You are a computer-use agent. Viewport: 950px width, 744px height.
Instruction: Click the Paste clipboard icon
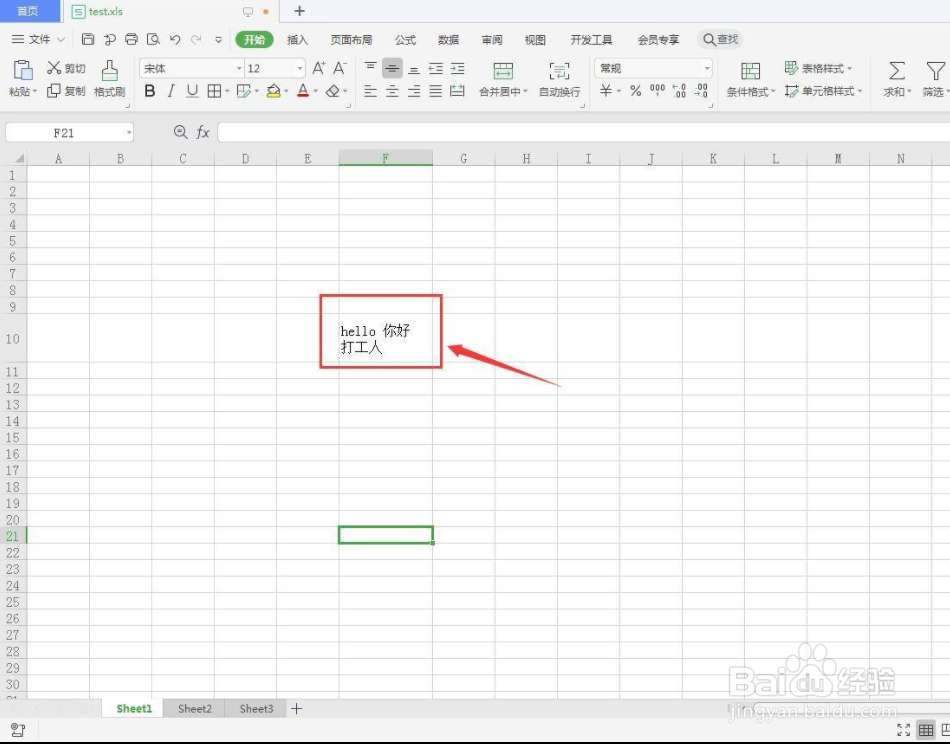(23, 70)
